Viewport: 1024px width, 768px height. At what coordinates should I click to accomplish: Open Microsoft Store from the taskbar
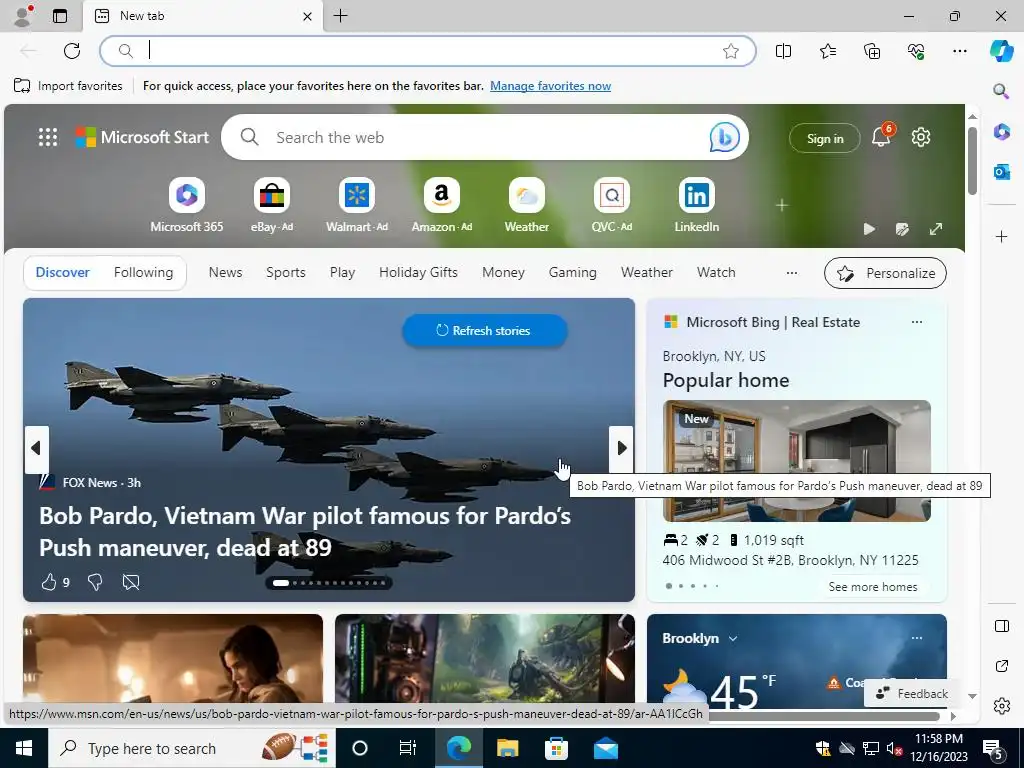point(556,748)
